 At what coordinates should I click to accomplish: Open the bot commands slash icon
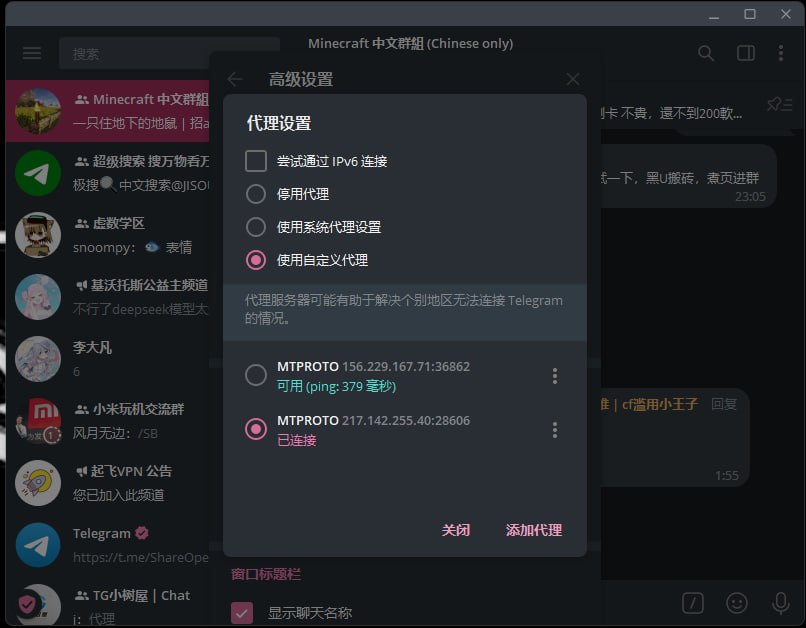(x=692, y=602)
